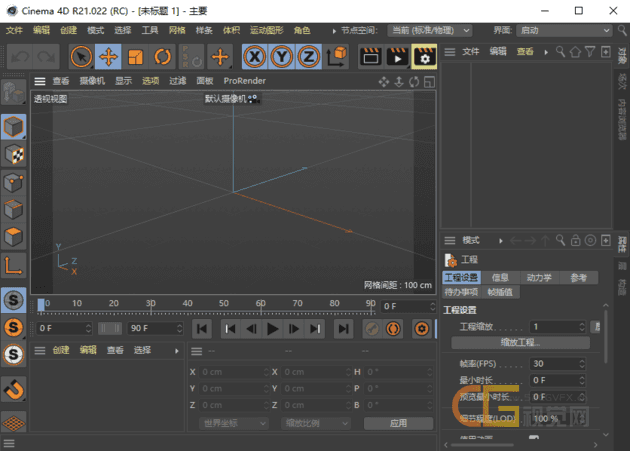The height and width of the screenshot is (451, 630).
Task: Toggle the second S button in sidebar
Action: [13, 327]
